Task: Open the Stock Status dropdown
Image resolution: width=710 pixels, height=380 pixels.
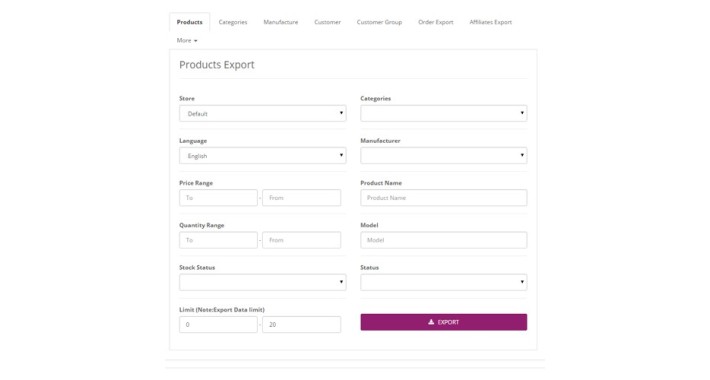Action: point(263,283)
